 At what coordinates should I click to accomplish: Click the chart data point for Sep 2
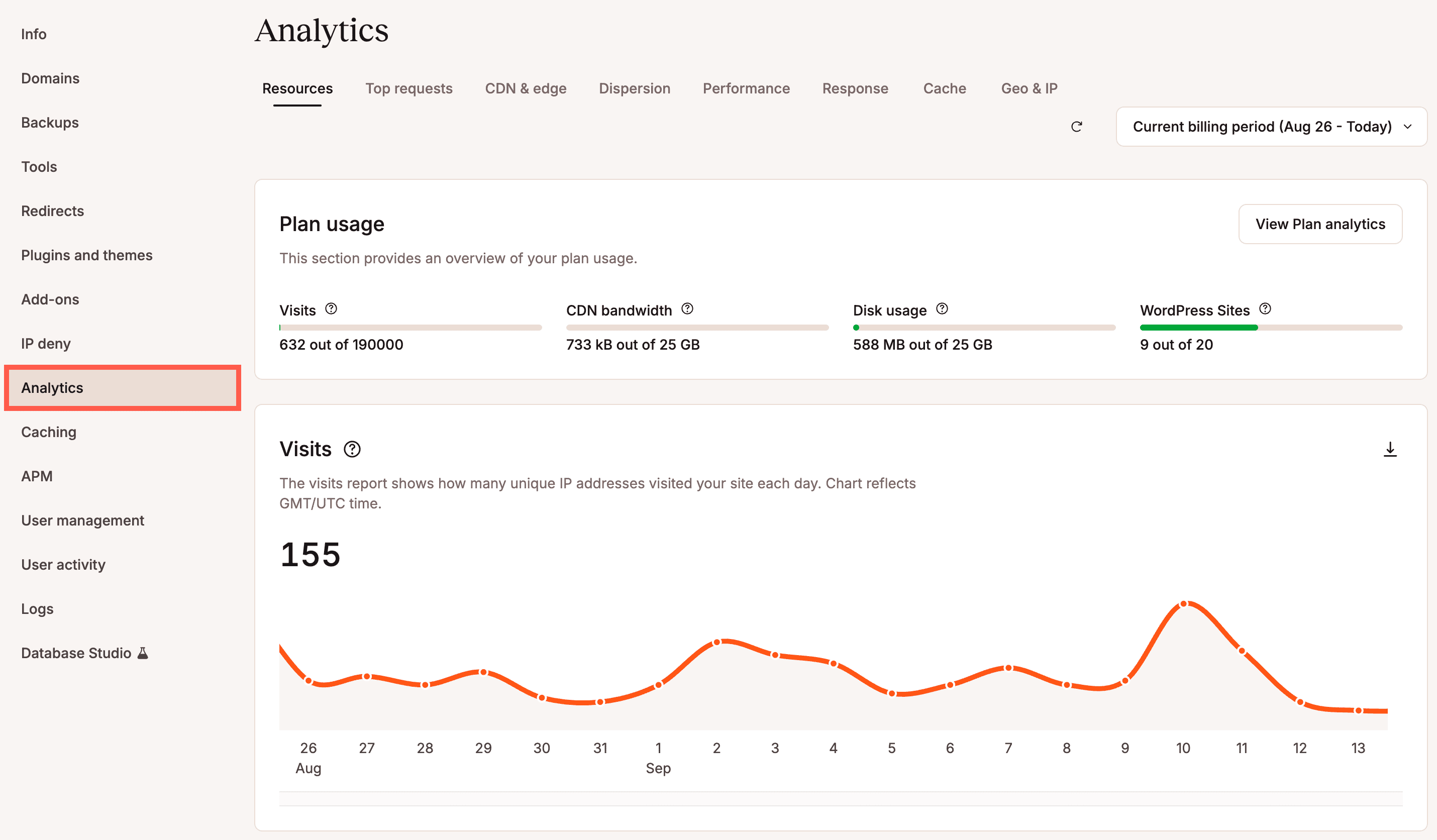point(717,642)
